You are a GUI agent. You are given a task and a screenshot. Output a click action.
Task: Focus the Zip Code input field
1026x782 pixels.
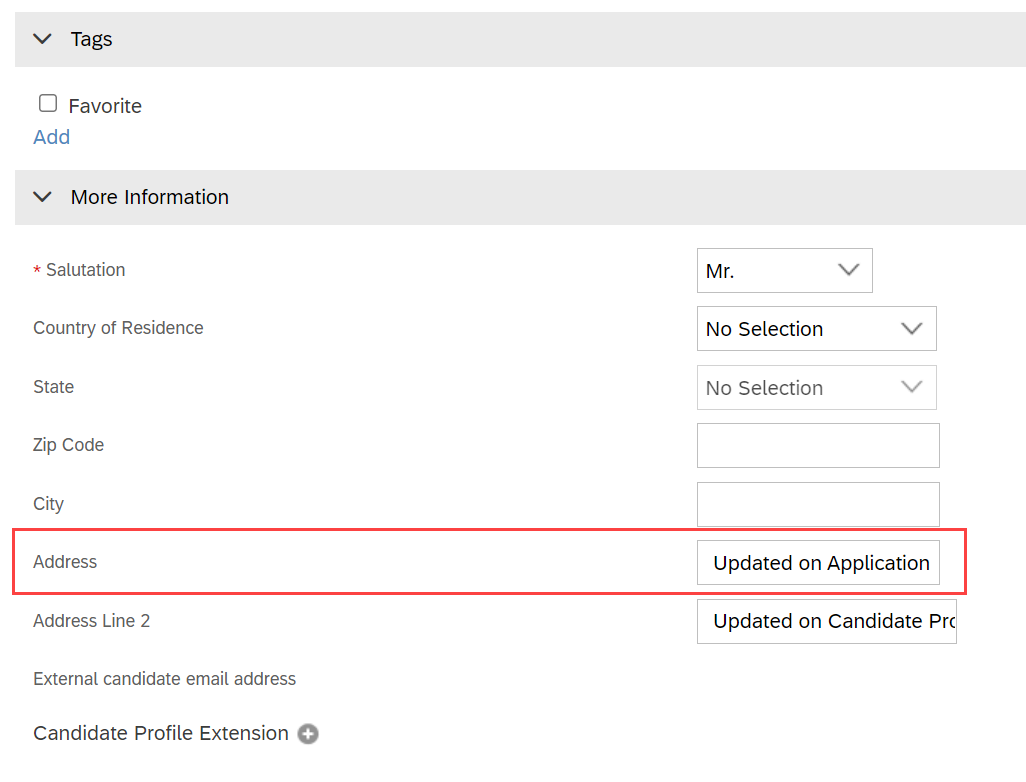pyautogui.click(x=818, y=446)
